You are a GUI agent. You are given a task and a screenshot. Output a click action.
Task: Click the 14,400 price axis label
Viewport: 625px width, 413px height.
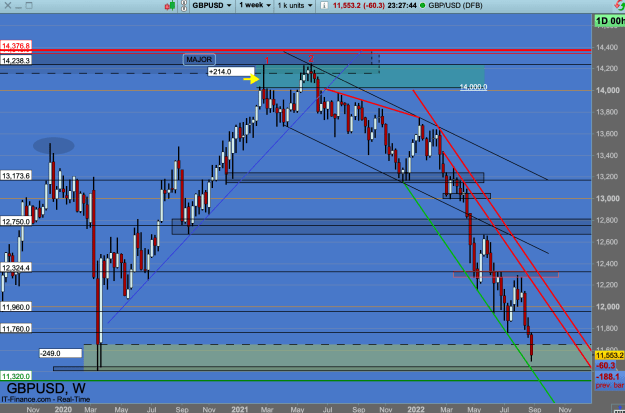point(607,47)
